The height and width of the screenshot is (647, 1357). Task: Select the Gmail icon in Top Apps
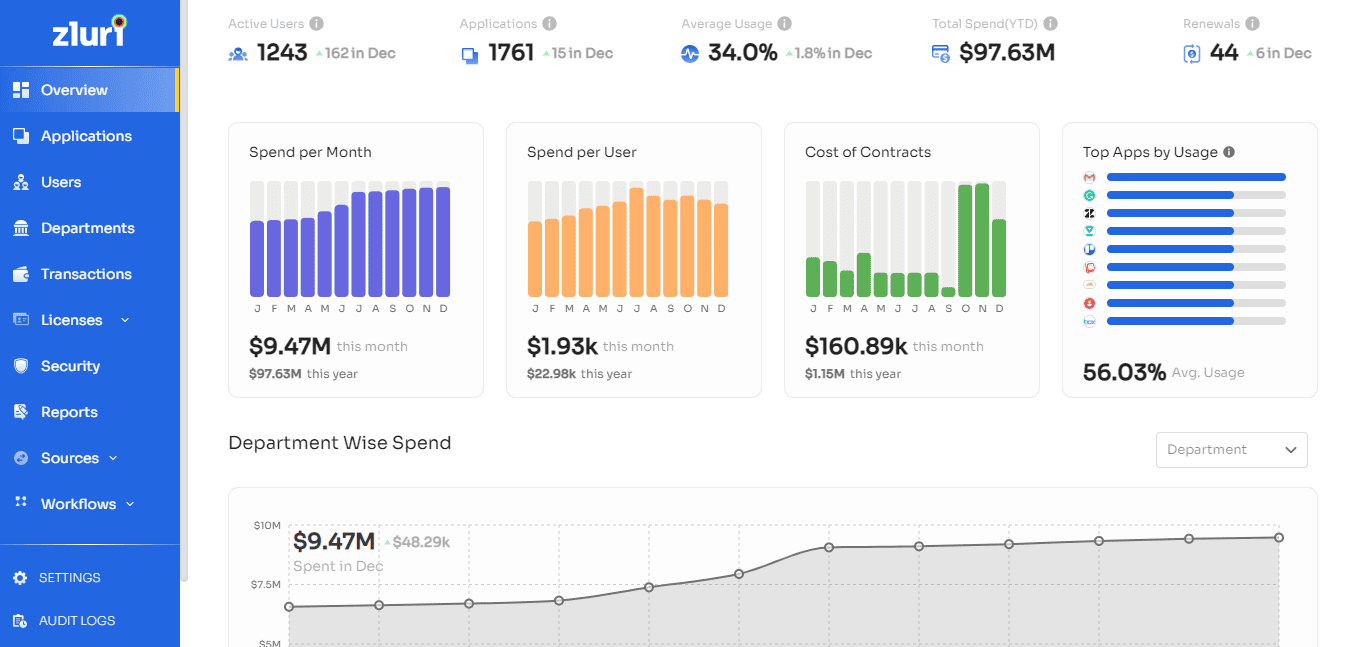click(1091, 176)
